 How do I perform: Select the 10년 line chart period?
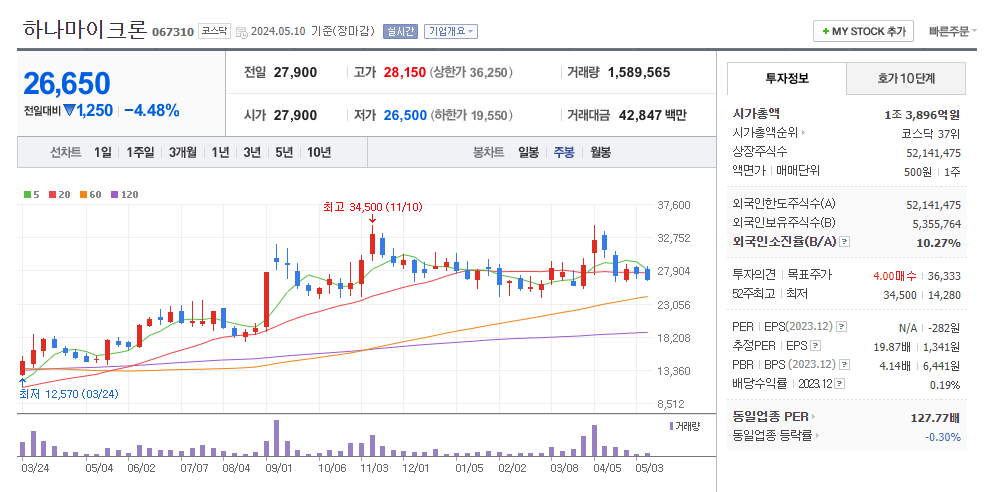319,152
